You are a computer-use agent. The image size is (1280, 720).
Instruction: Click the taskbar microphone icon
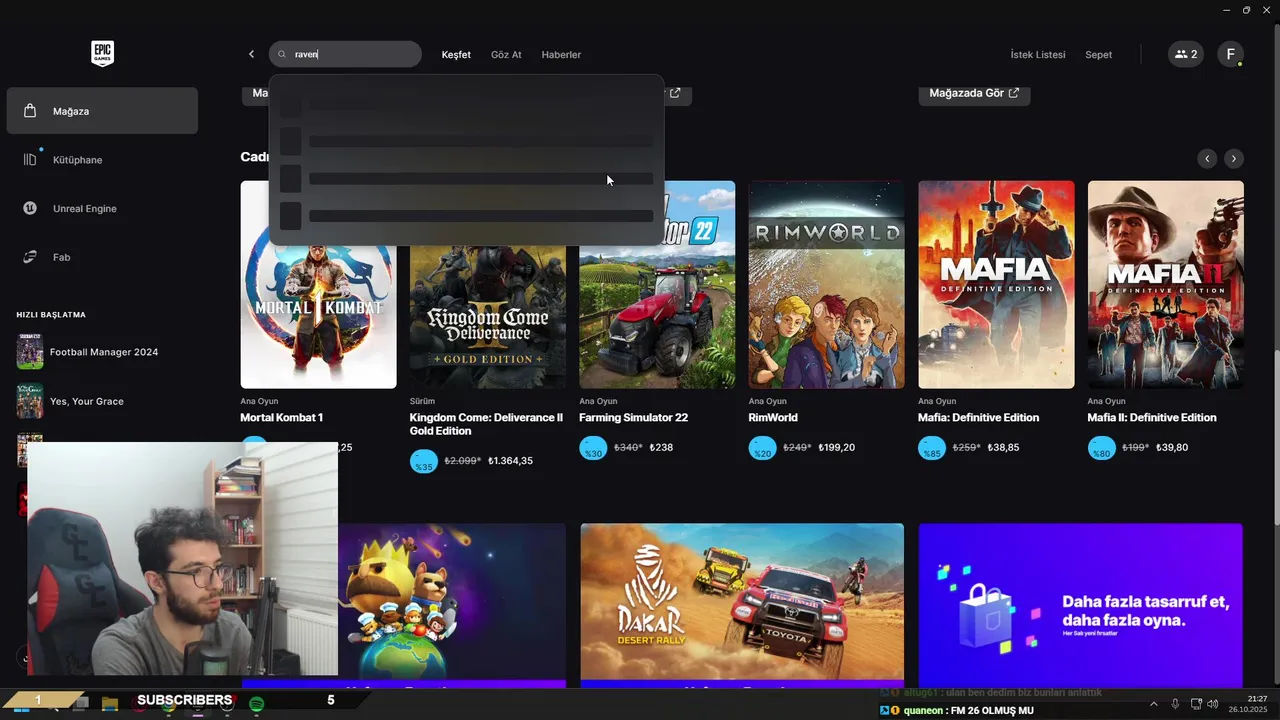[1175, 704]
